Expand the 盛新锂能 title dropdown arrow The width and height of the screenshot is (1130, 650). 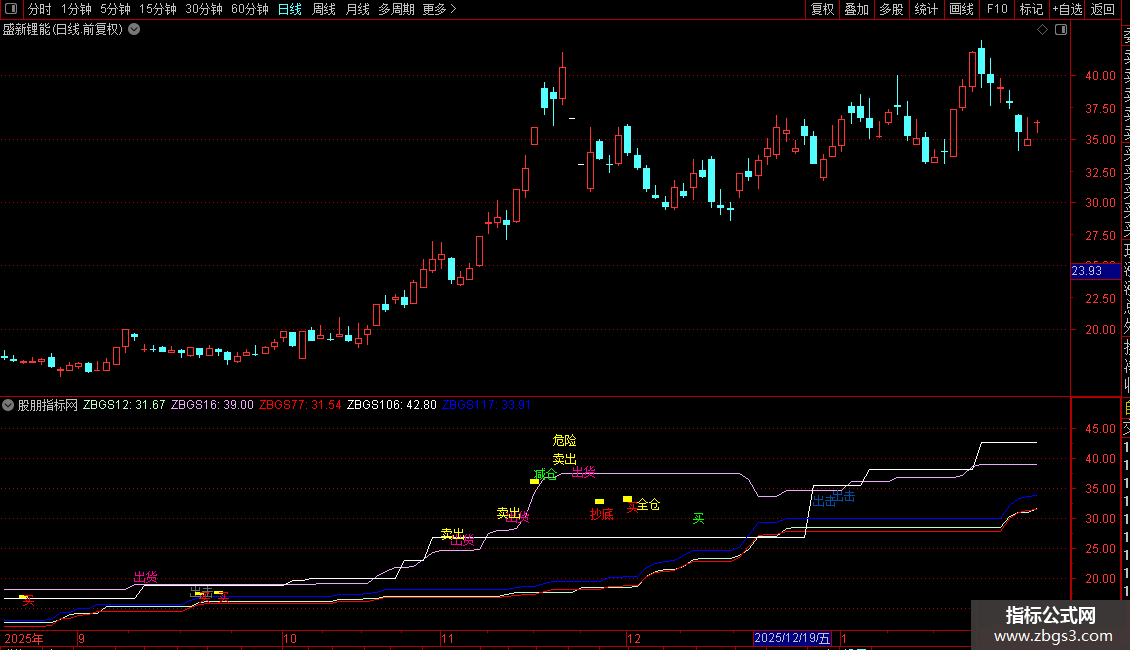coord(134,30)
